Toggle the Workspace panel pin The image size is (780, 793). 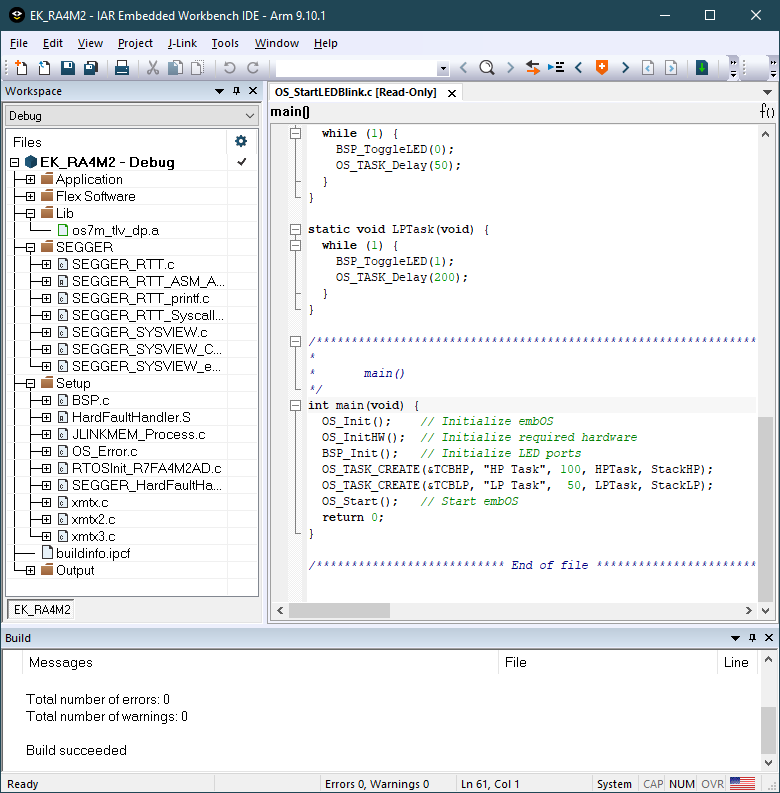[x=237, y=91]
